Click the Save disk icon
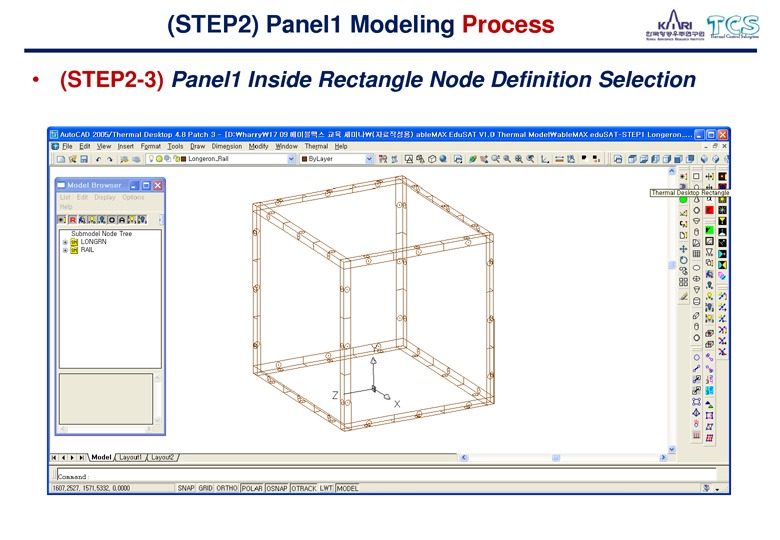This screenshot has height=540, width=780. point(84,159)
